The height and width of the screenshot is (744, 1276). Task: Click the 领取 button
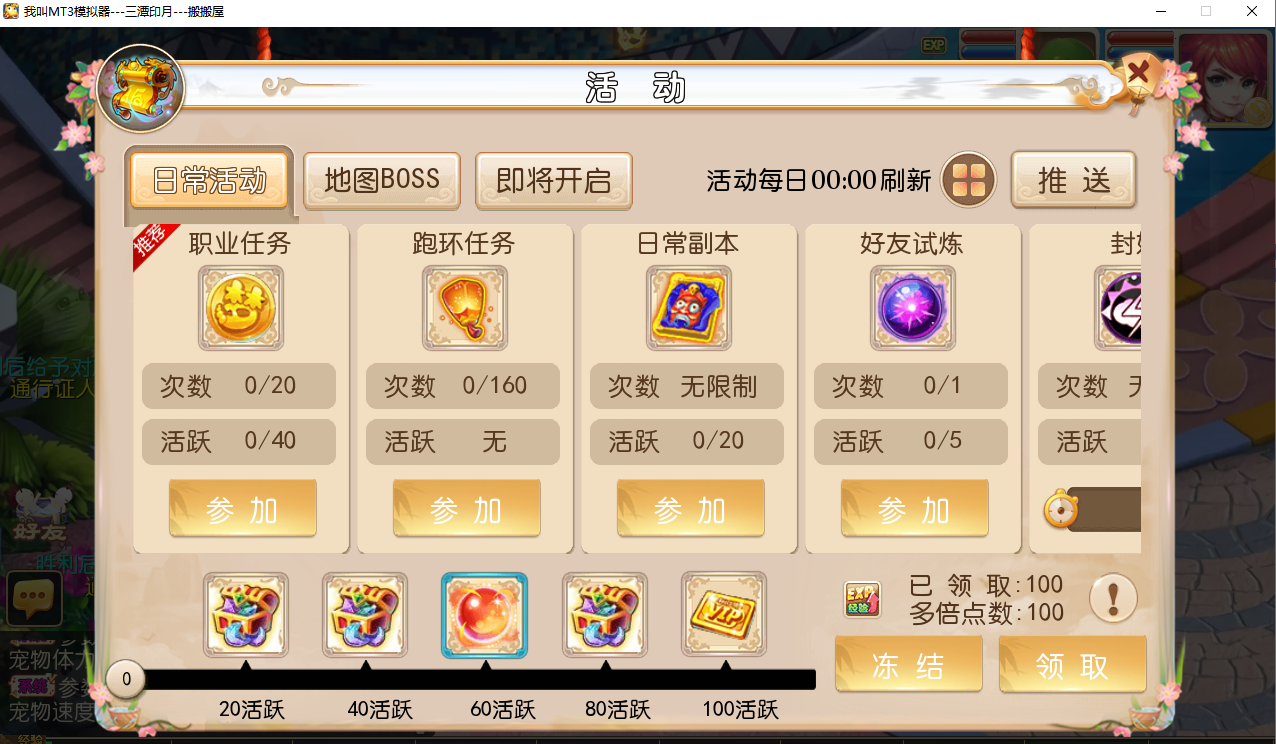1073,665
